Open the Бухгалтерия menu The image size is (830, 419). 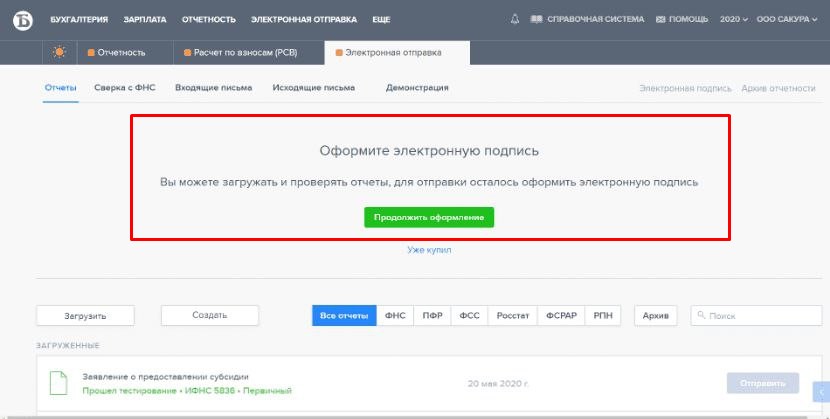point(79,20)
